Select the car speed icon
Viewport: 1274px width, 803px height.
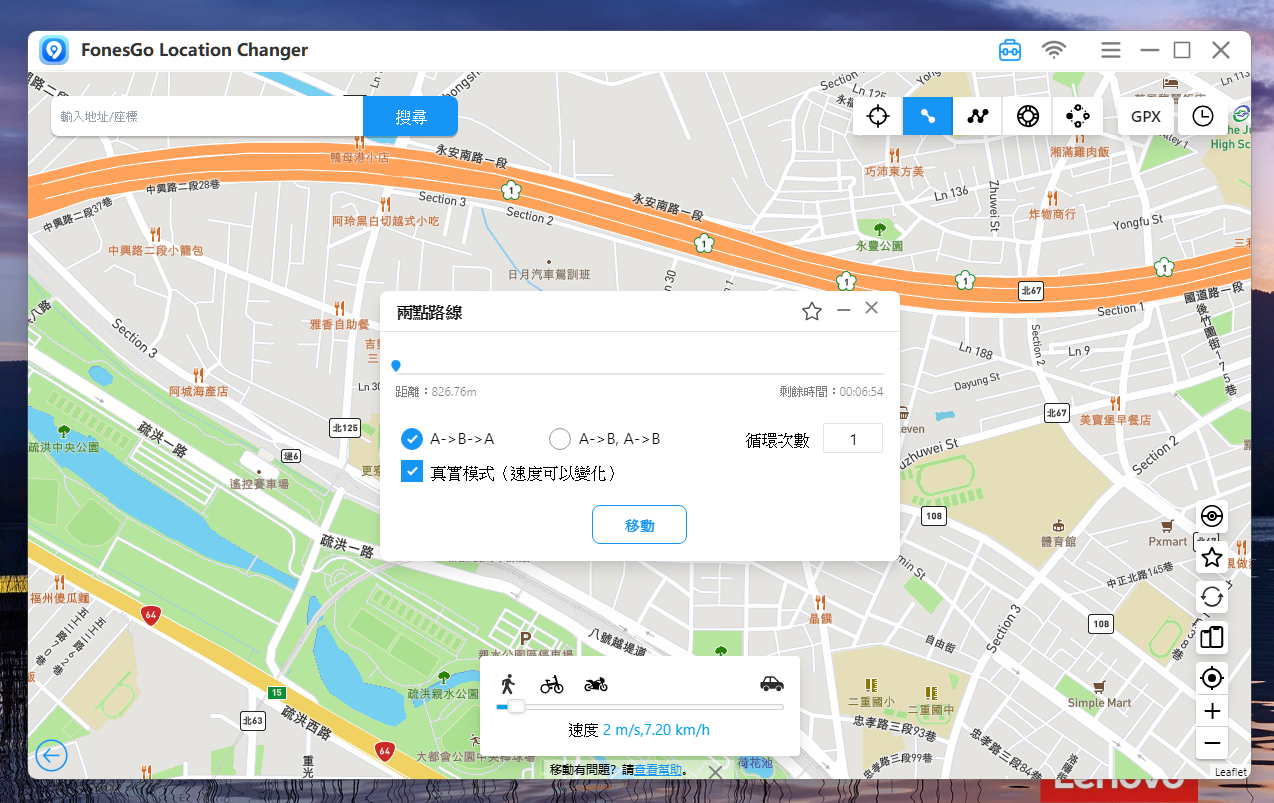[771, 684]
